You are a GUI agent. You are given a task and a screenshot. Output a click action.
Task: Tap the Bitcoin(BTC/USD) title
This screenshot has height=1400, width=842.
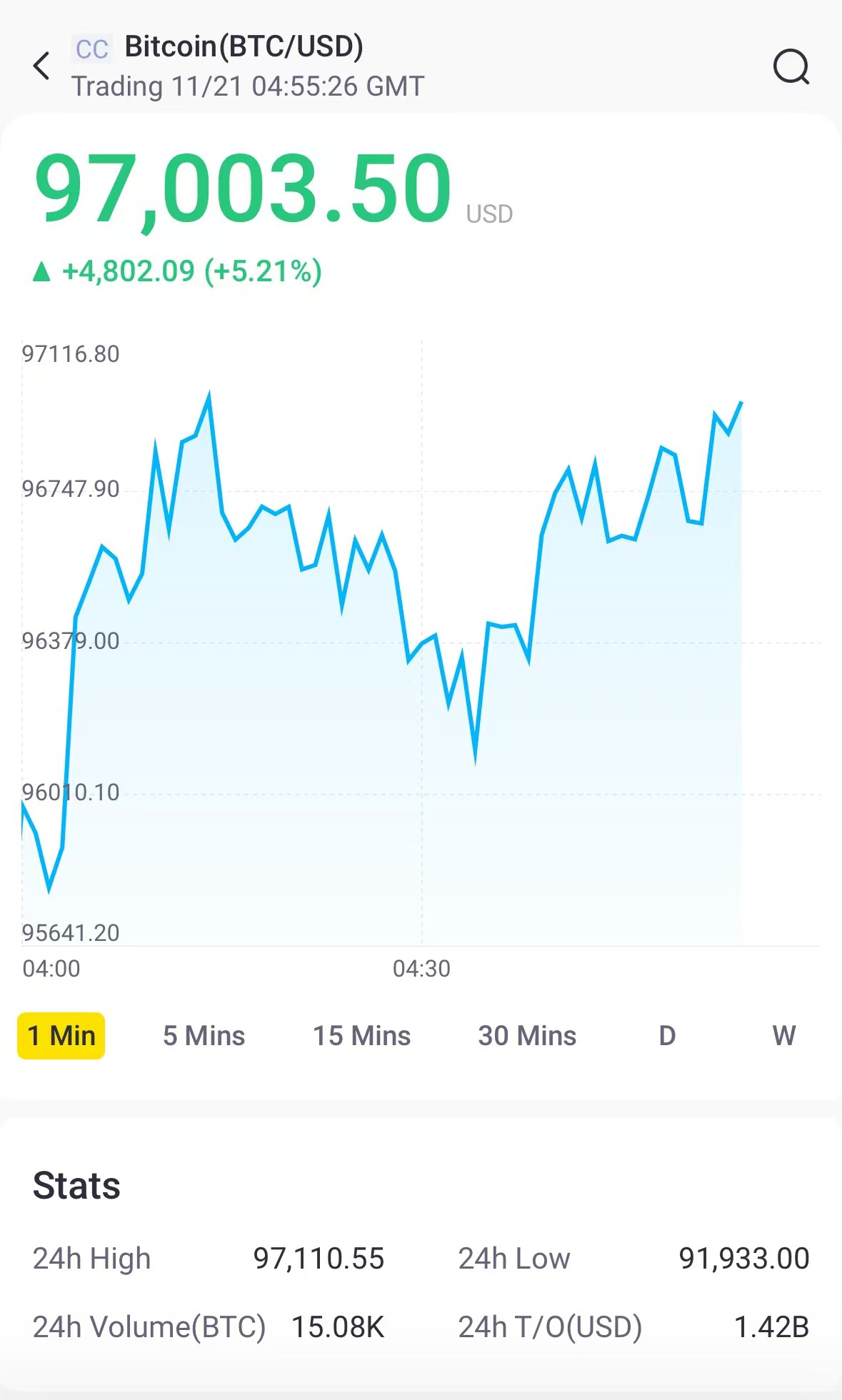point(244,47)
